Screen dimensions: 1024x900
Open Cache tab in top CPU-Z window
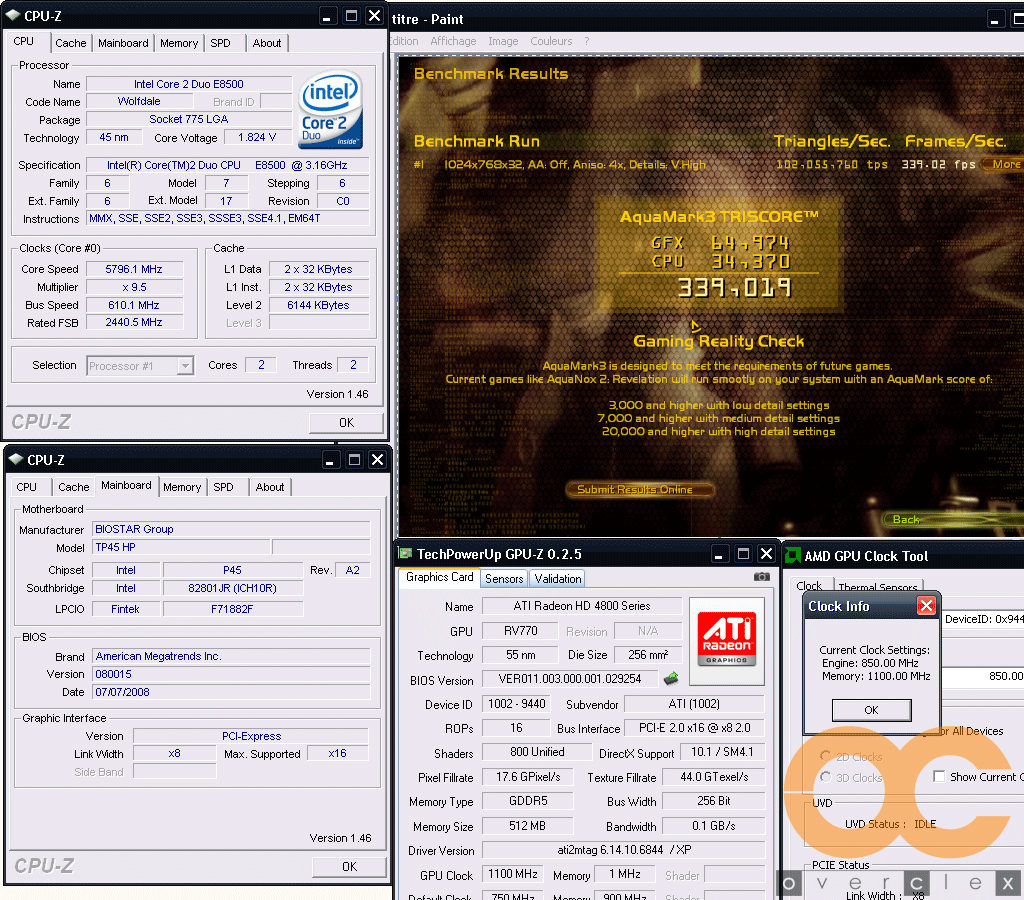[71, 43]
